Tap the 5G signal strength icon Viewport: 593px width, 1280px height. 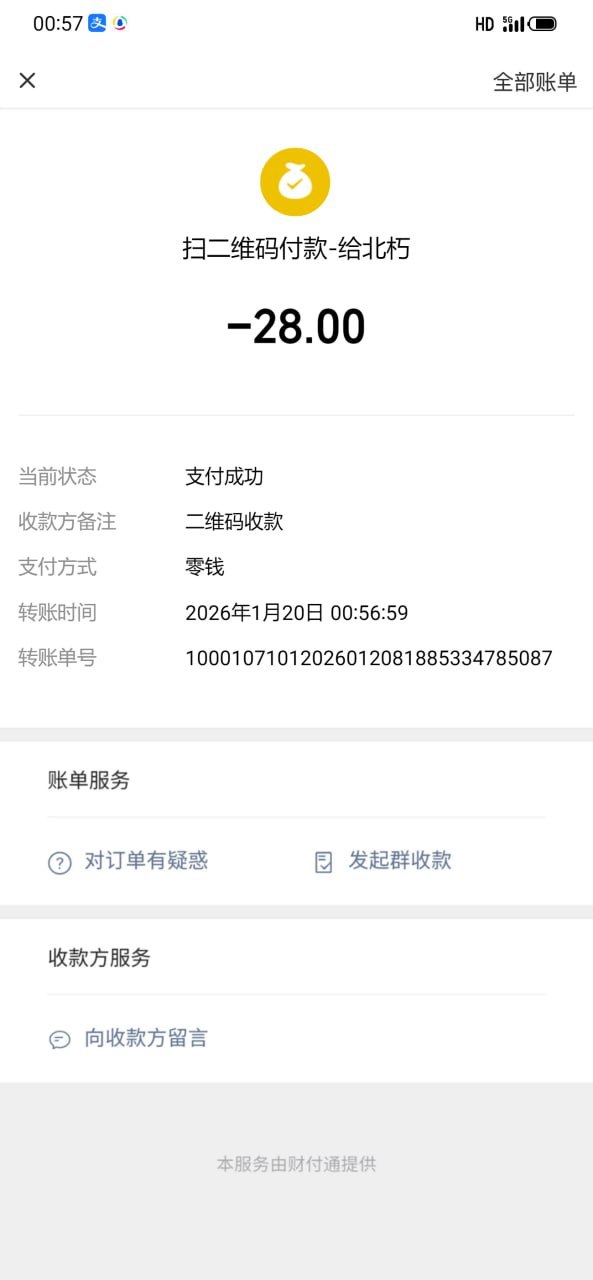(x=513, y=23)
